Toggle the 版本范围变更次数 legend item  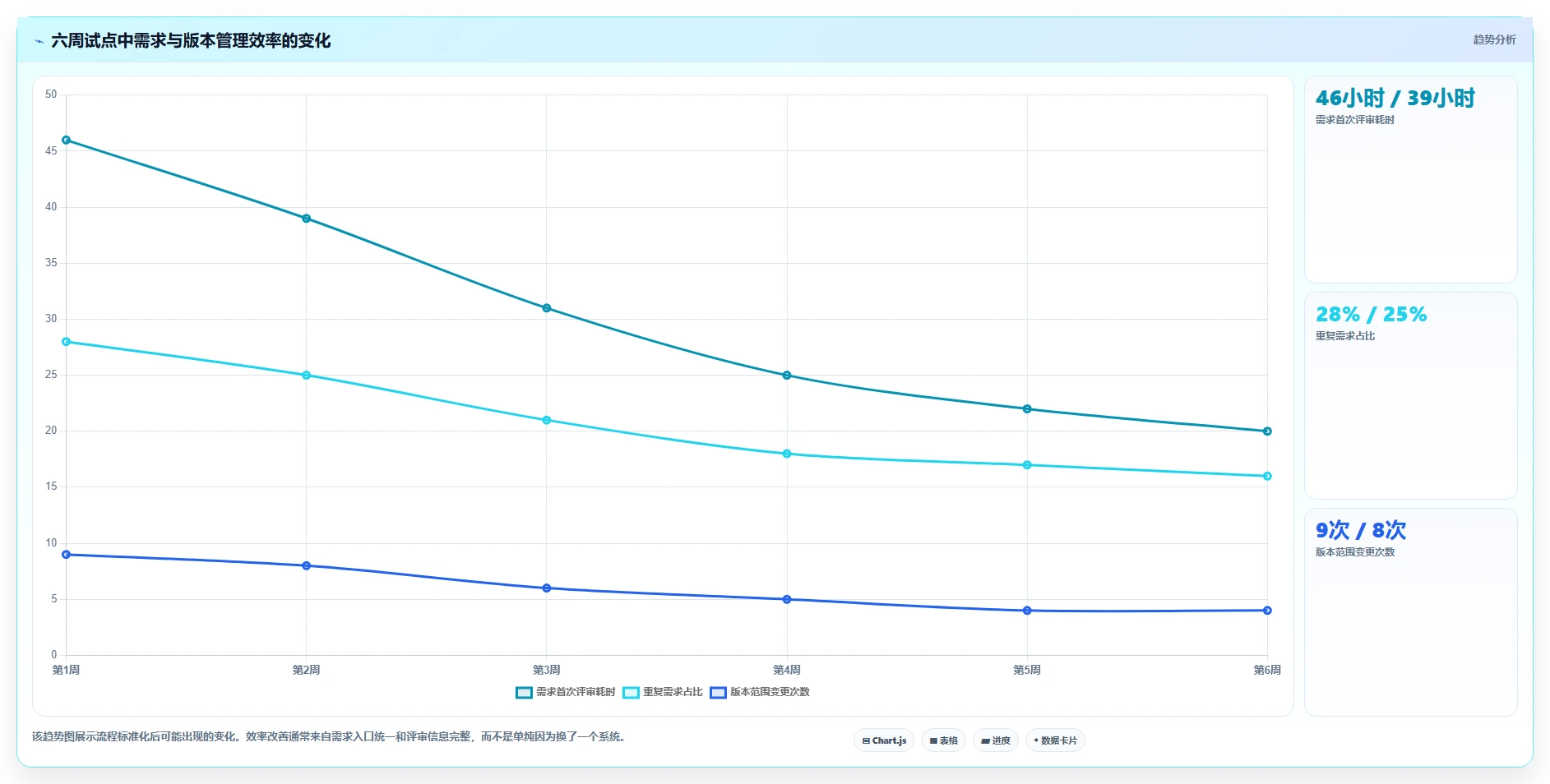(x=760, y=692)
